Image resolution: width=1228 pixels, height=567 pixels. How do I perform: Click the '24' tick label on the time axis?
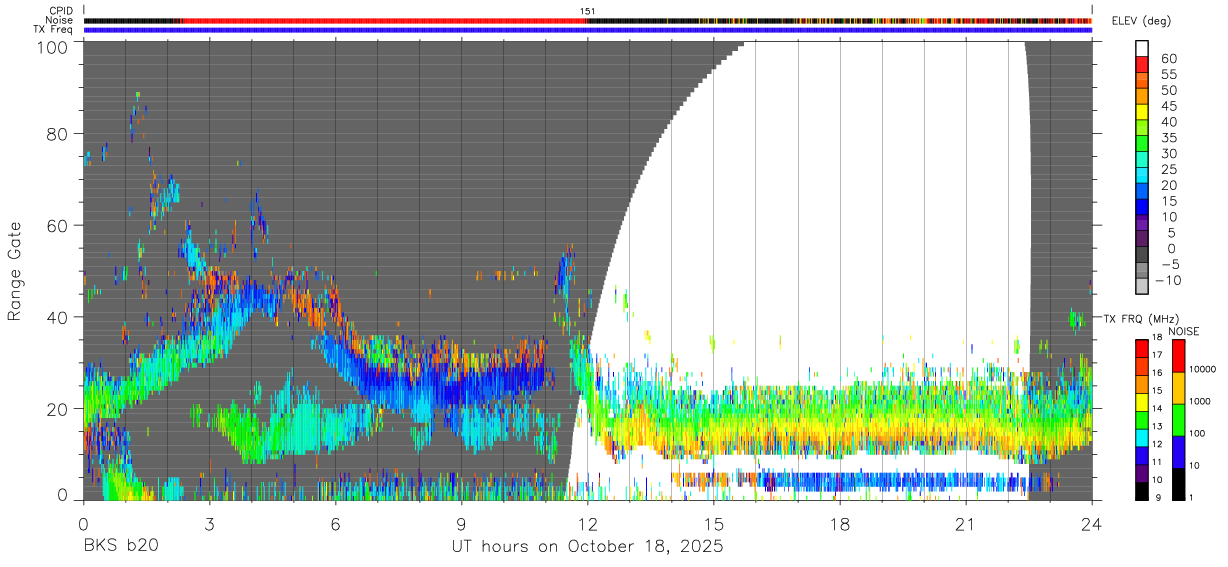click(1091, 524)
